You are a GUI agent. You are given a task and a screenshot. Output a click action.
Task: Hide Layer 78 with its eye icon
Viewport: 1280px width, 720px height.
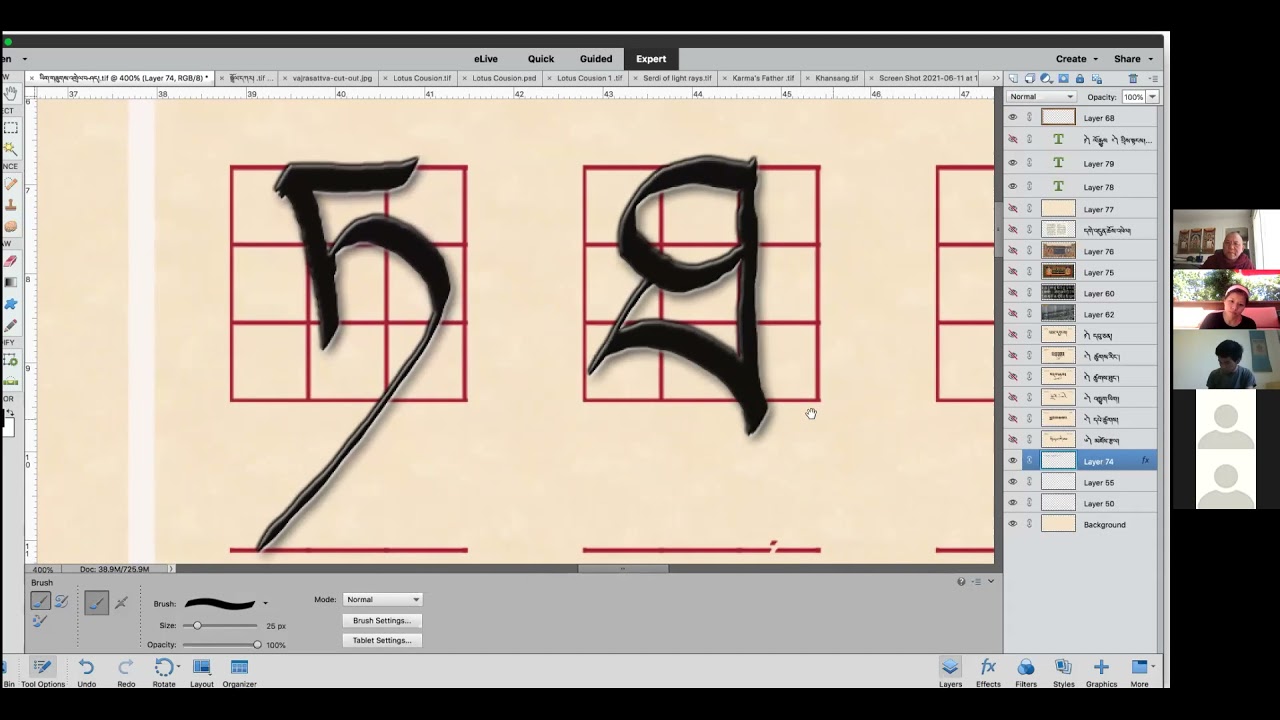[x=1012, y=186]
